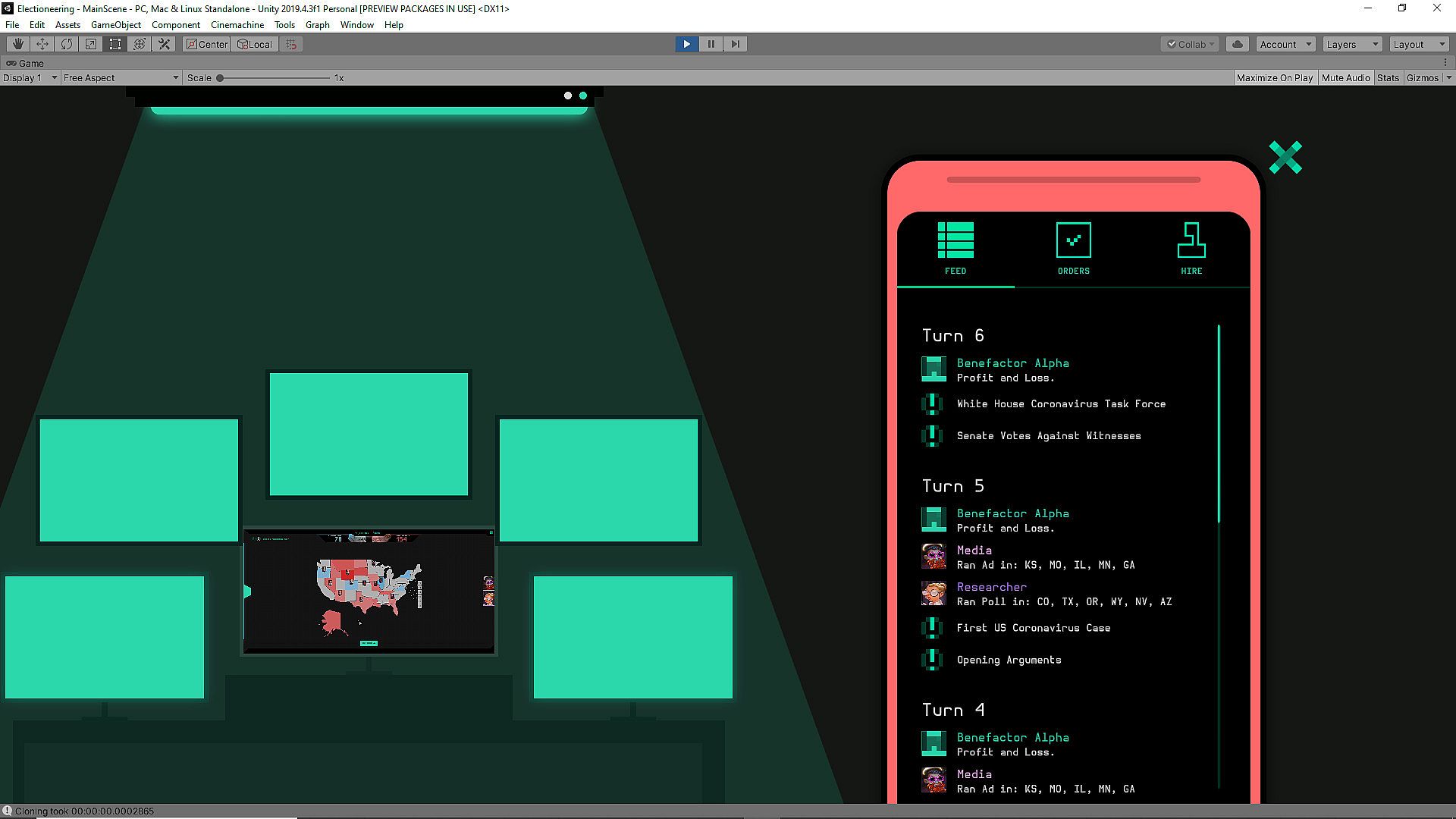Screen dimensions: 1456x819
Task: Open the Display 1 dropdown
Action: coord(30,77)
